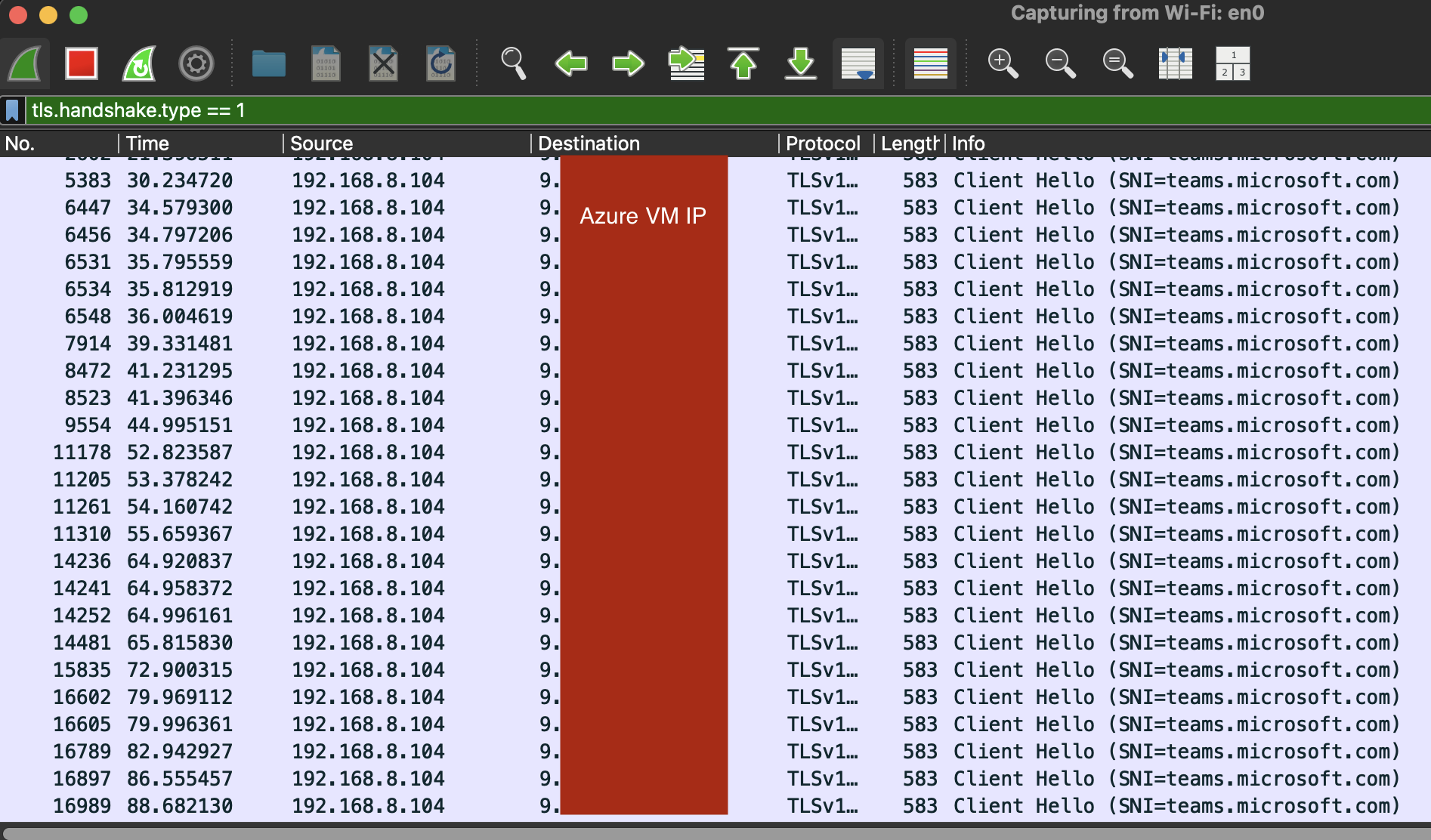The height and width of the screenshot is (840, 1431).
Task: Select packet number 16897
Action: [715, 779]
